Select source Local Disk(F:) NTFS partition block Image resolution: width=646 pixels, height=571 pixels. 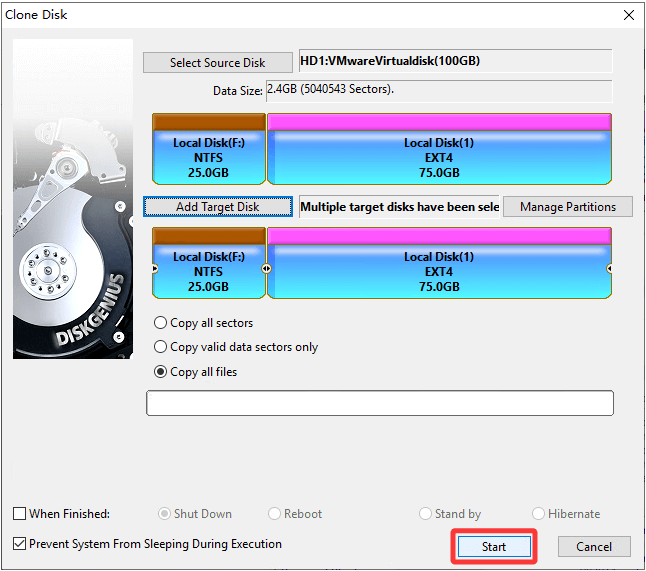pos(208,157)
